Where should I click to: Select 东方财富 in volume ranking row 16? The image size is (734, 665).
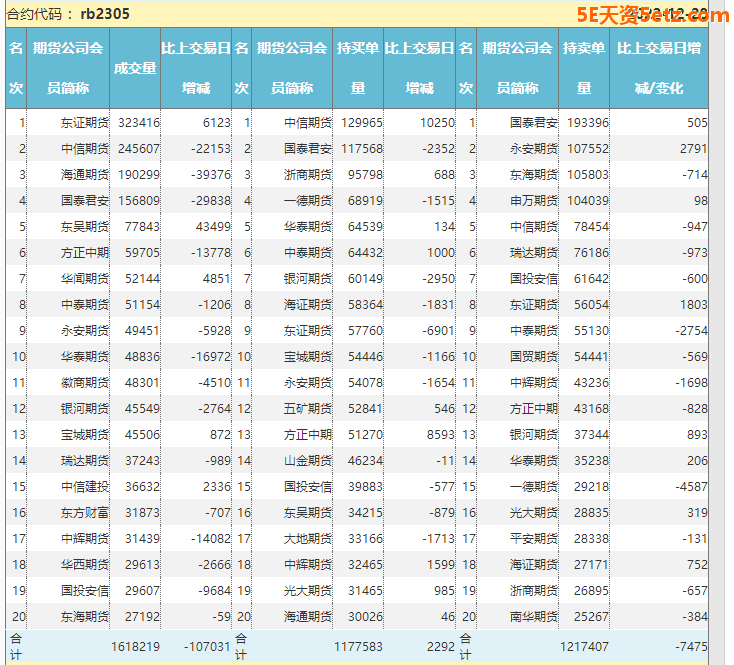(x=85, y=512)
